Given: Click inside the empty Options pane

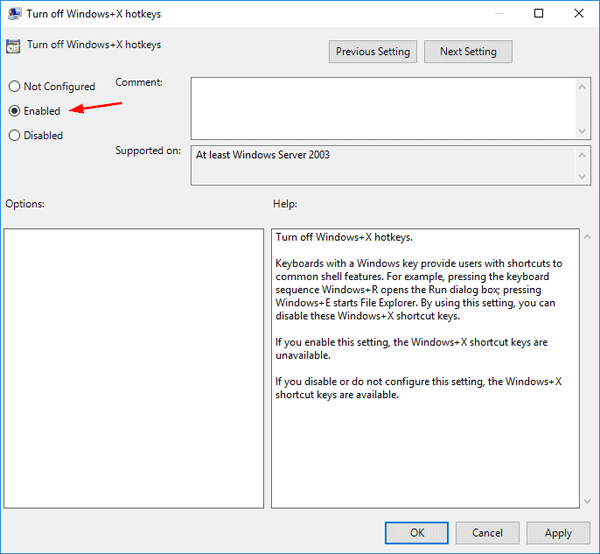Looking at the screenshot, I should point(134,368).
